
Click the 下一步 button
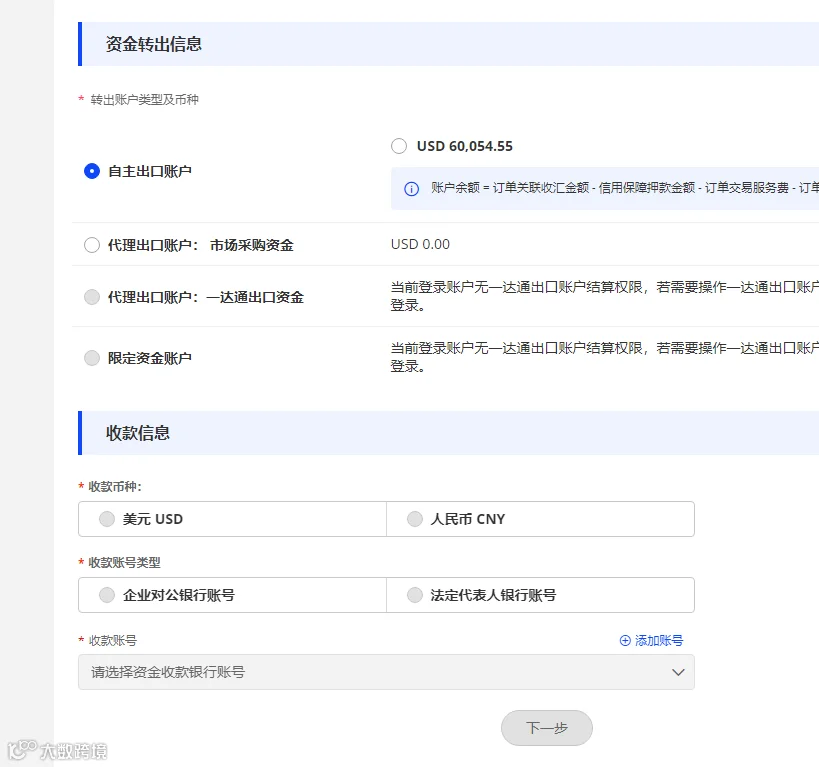(x=547, y=728)
